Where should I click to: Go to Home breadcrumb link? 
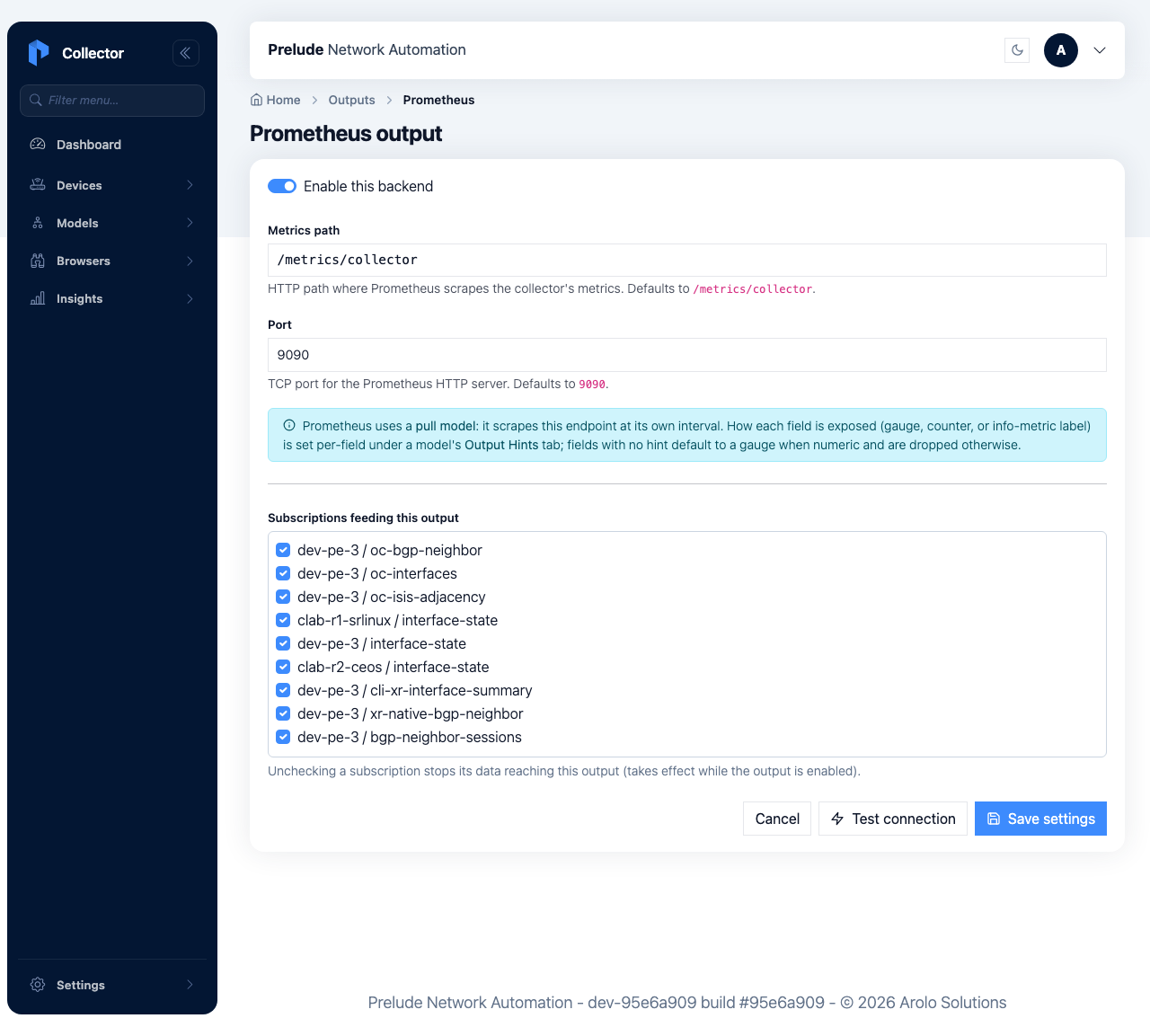point(276,100)
